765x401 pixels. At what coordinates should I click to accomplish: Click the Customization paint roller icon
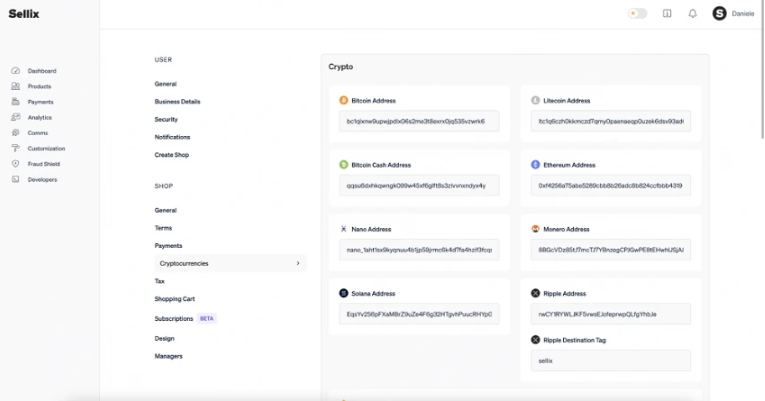pos(16,148)
